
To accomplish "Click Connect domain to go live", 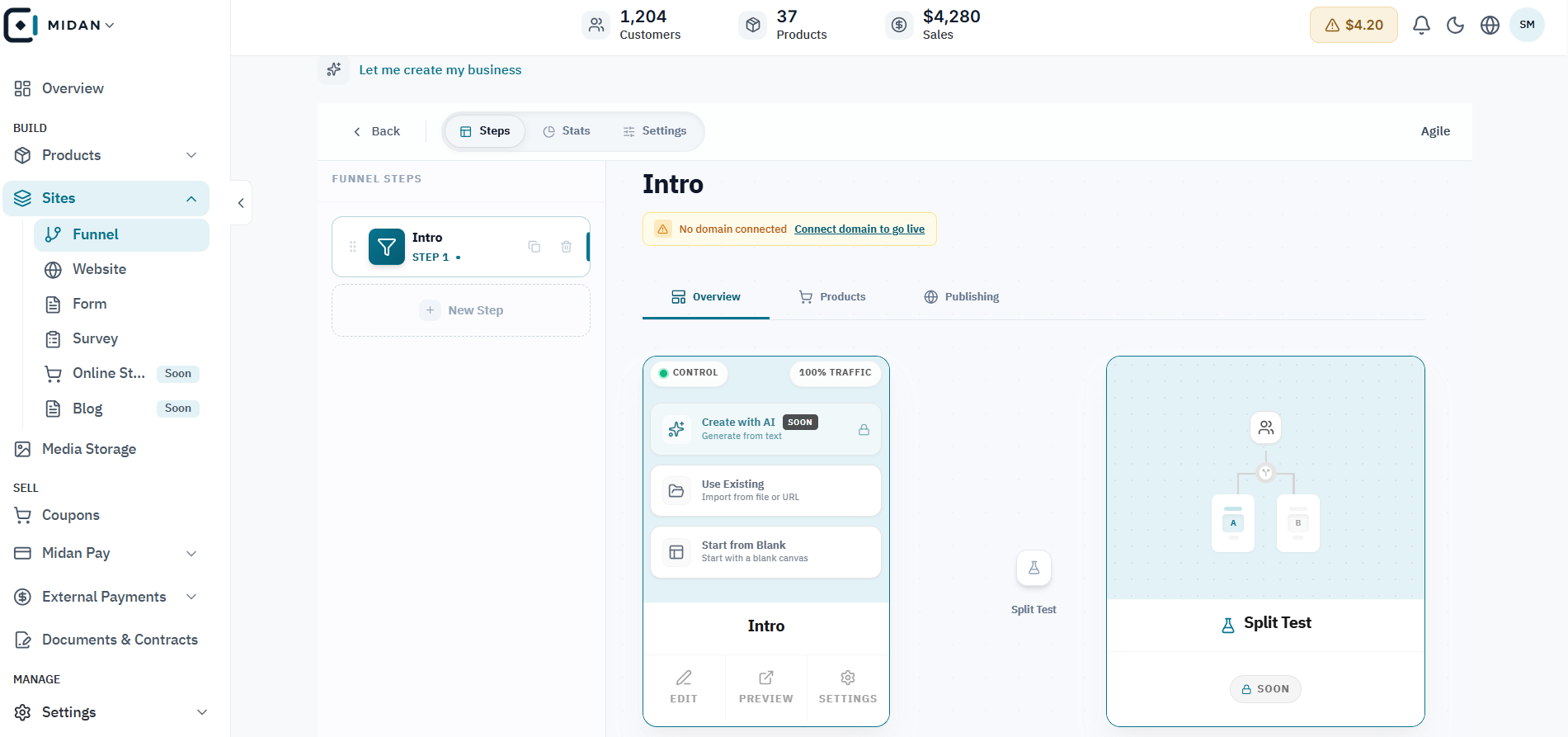I will pyautogui.click(x=859, y=229).
